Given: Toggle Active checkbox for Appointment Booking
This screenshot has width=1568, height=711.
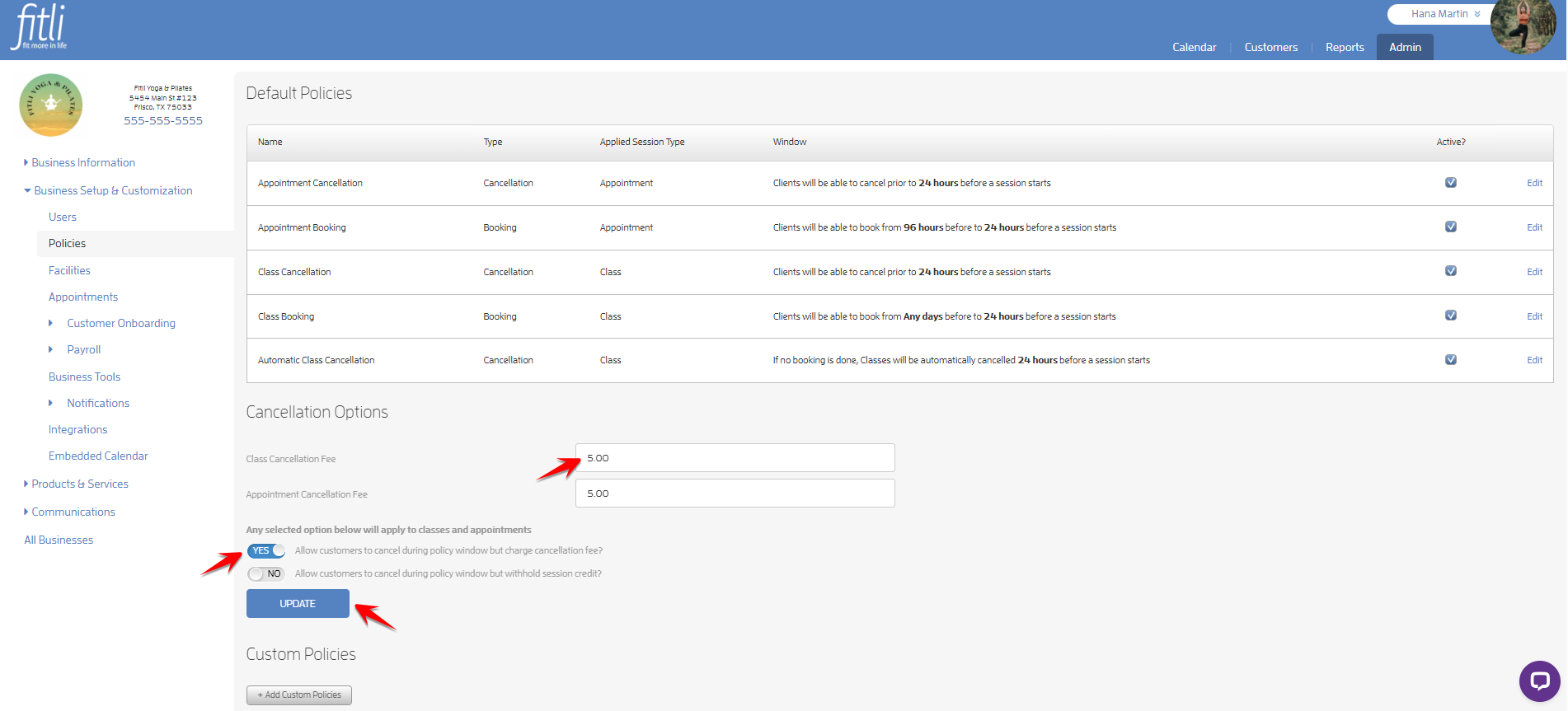Looking at the screenshot, I should click(1450, 227).
